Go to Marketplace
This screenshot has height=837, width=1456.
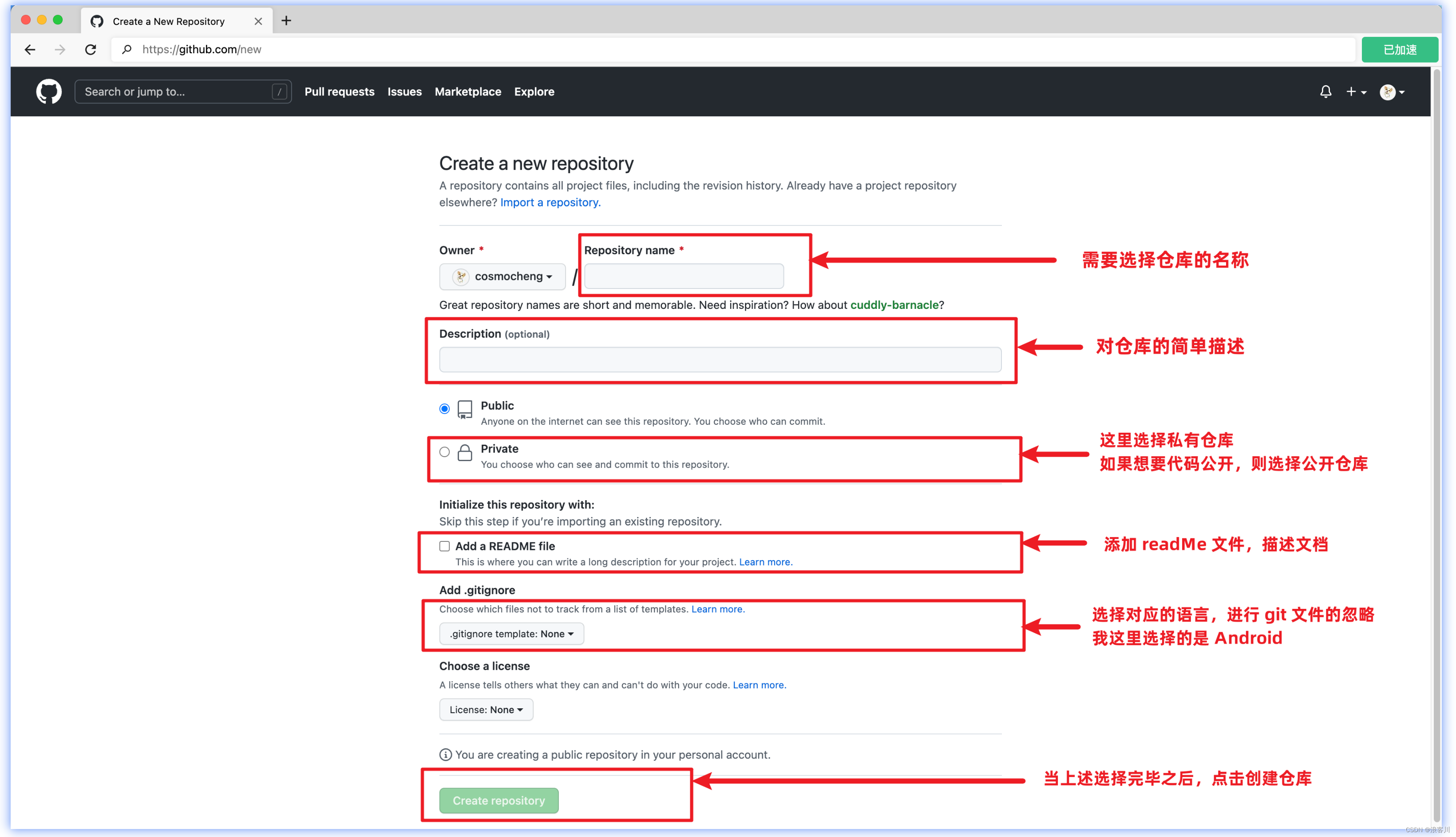[x=468, y=92]
